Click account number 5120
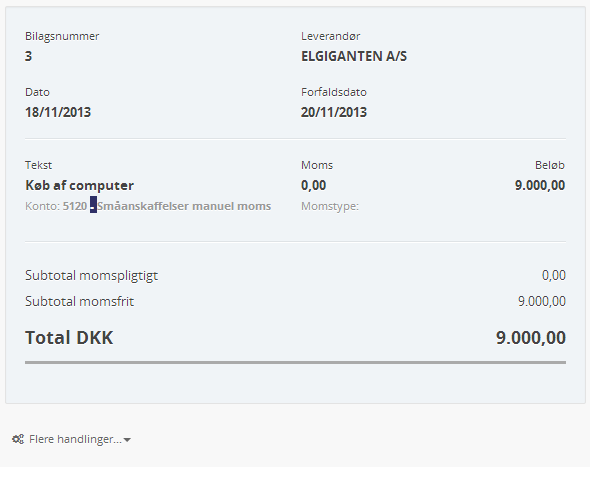The height and width of the screenshot is (478, 590). click(x=75, y=206)
